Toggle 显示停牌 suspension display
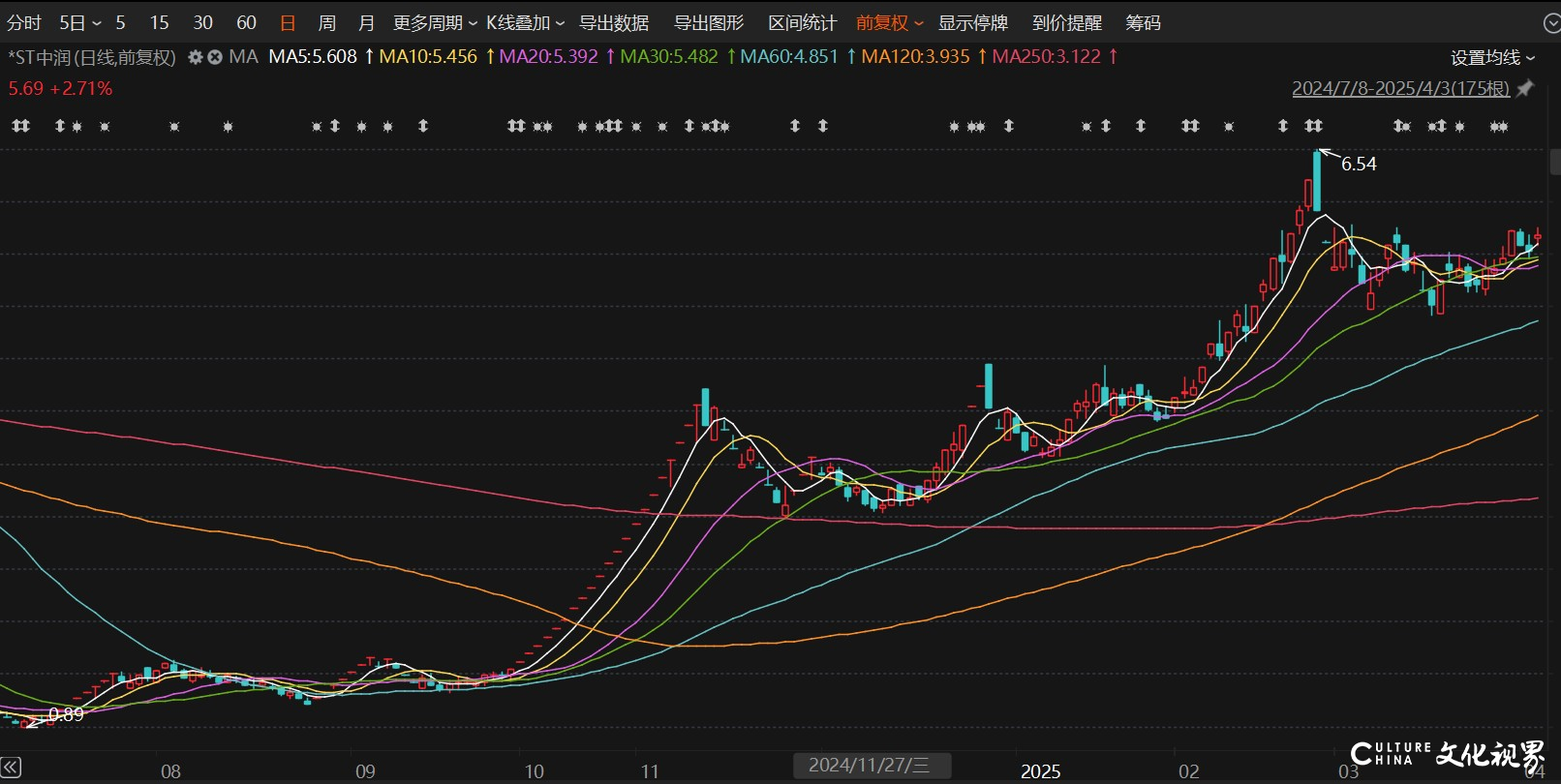1561x784 pixels. tap(973, 22)
